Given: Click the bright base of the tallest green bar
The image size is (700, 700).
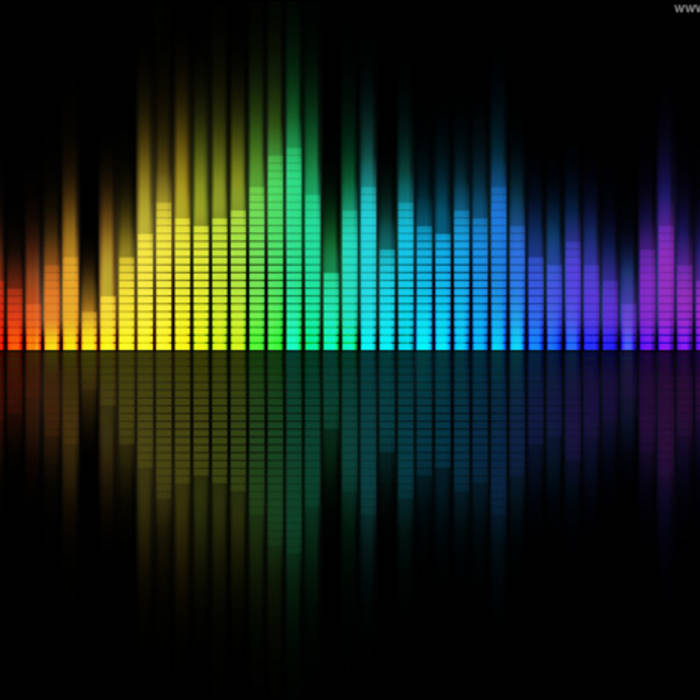Looking at the screenshot, I should pyautogui.click(x=294, y=342).
